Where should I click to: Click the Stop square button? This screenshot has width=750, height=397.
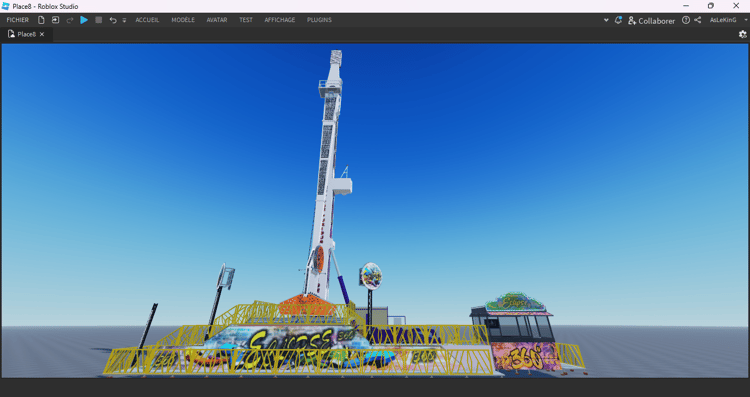tap(99, 20)
